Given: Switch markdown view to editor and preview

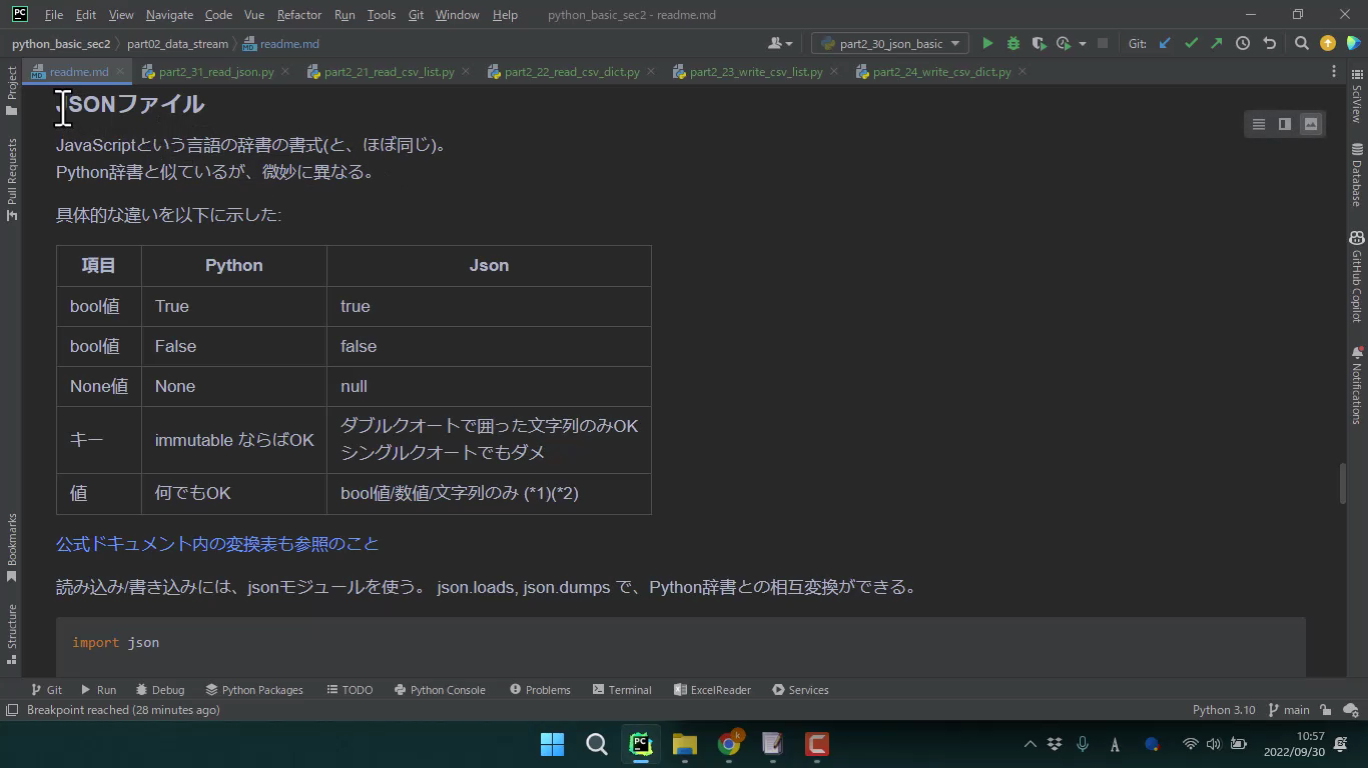Looking at the screenshot, I should 1285,124.
